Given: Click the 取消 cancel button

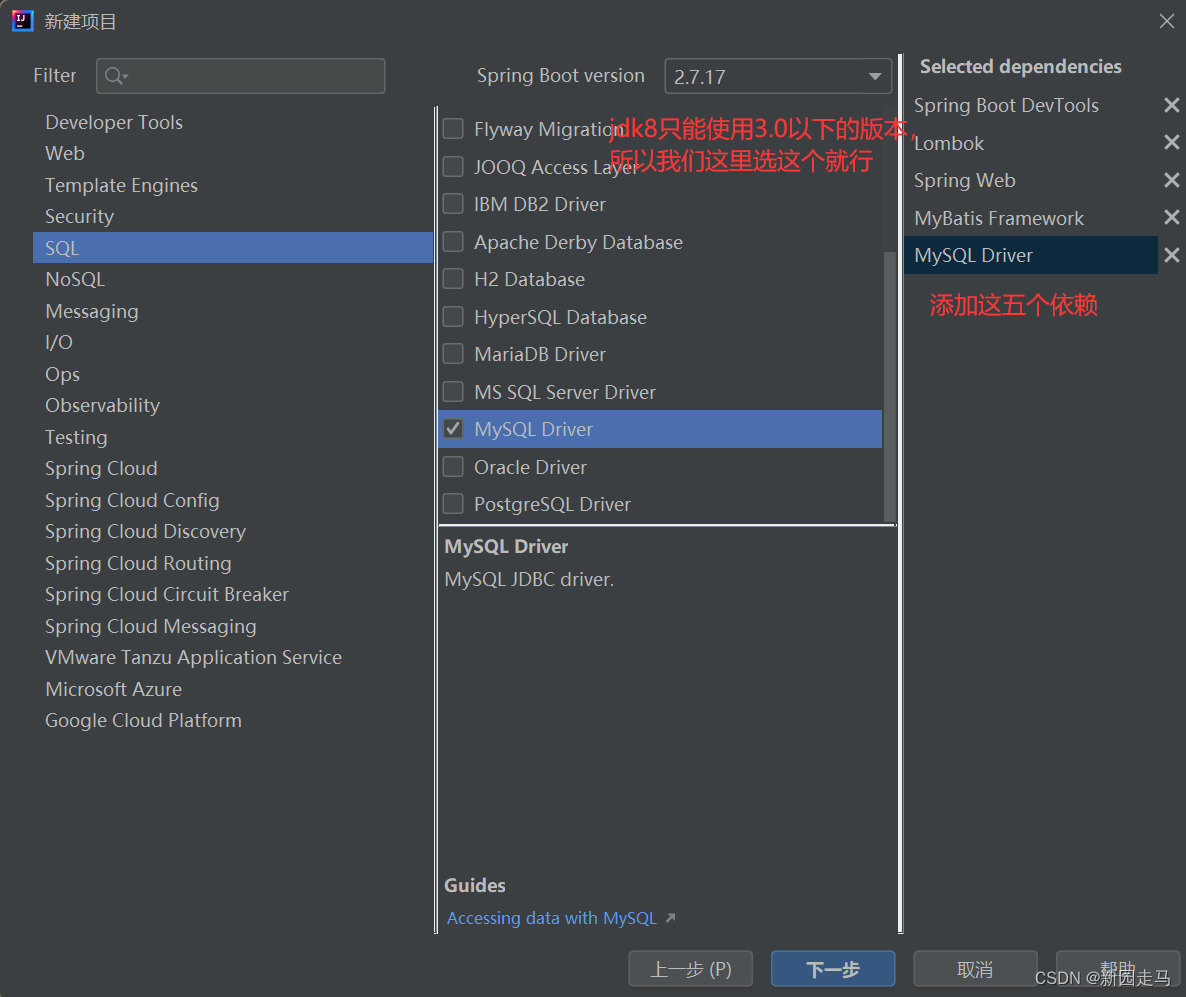Looking at the screenshot, I should tap(975, 969).
